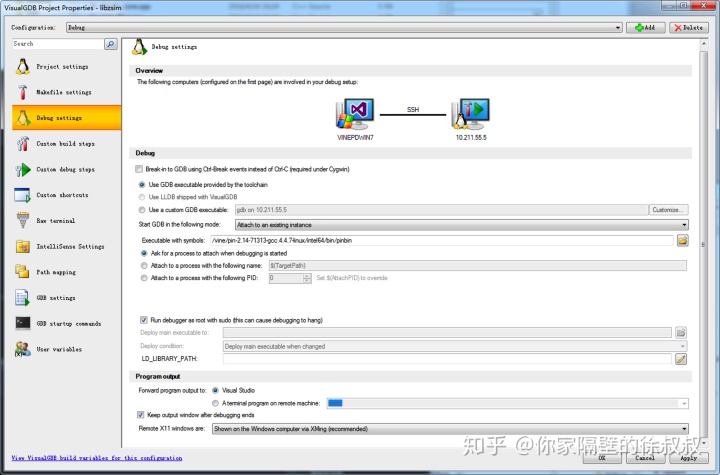Click the Path mapping folders icon

pos(22,272)
